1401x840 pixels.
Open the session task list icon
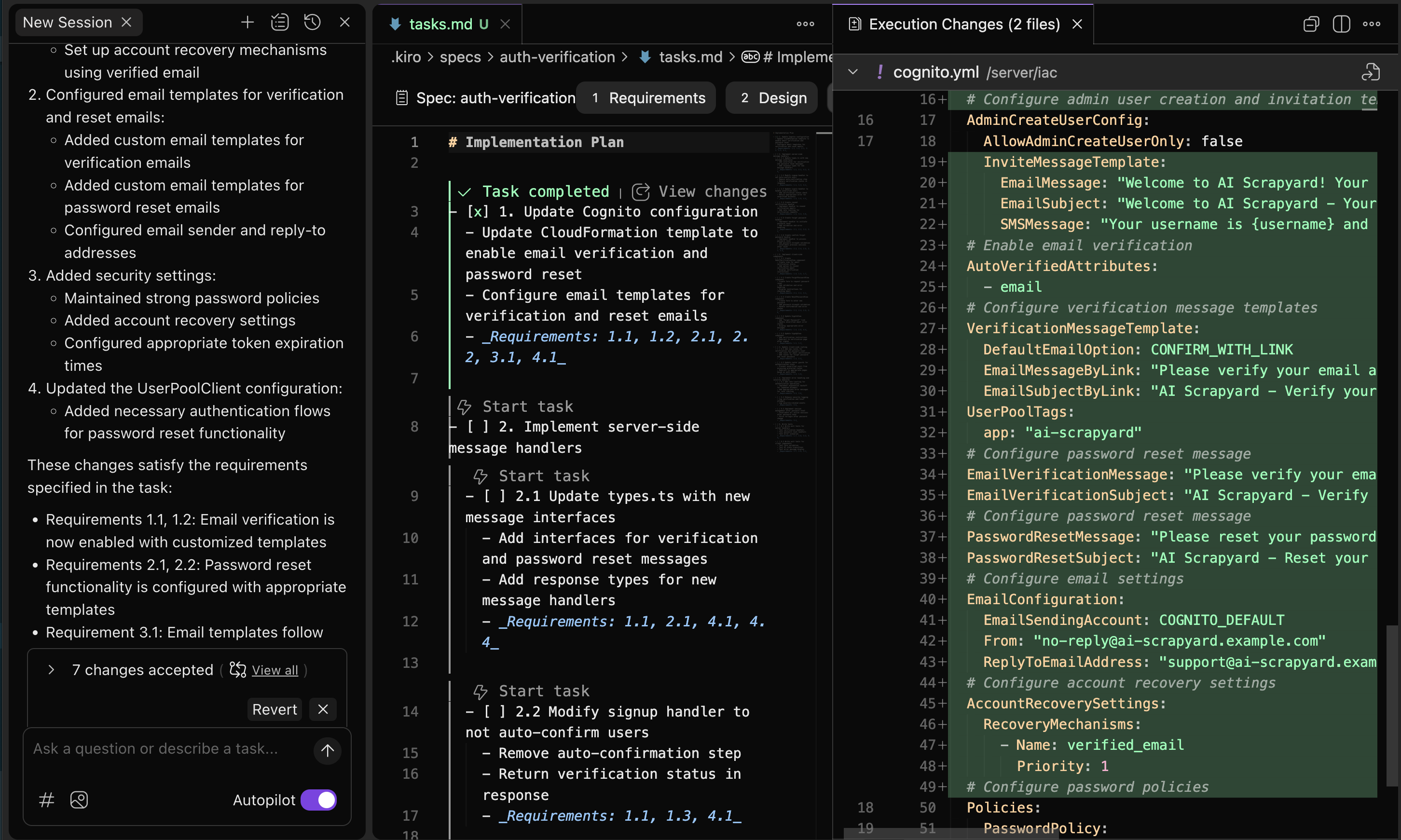click(x=280, y=23)
